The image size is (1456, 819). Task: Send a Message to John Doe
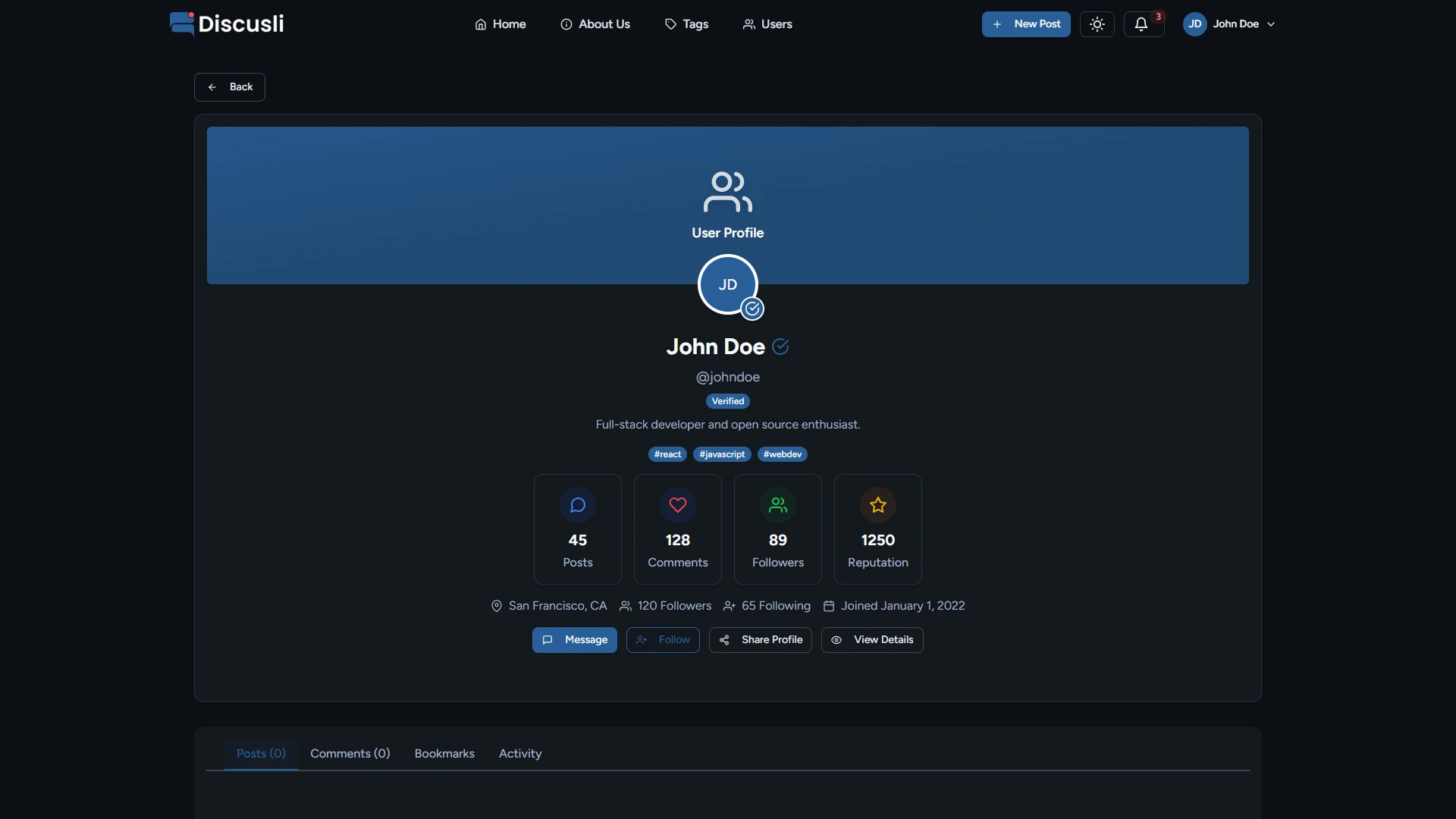pos(575,640)
